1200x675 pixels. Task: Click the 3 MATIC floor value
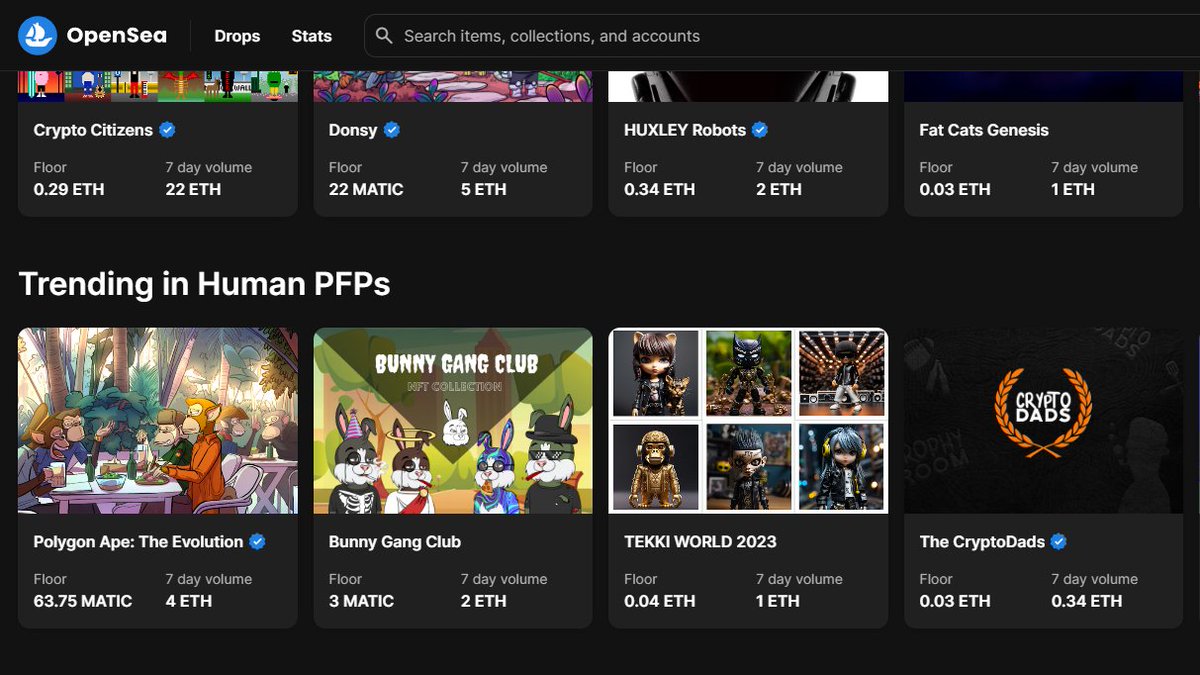(x=361, y=601)
